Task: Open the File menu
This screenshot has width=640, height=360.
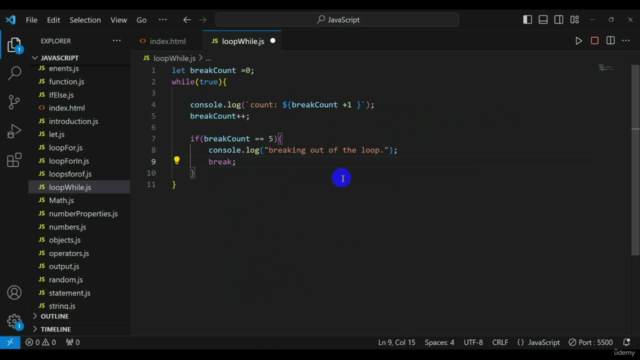Action: 31,20
